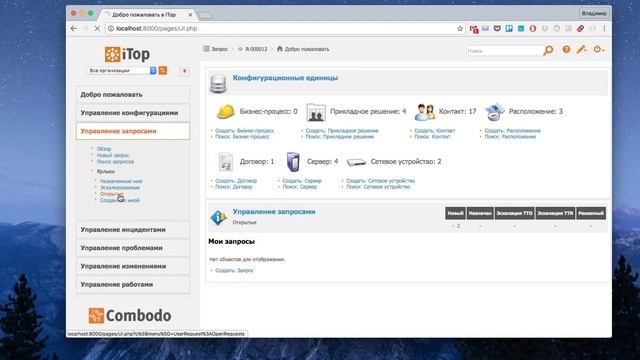The height and width of the screenshot is (360, 640).
Task: Click the R-000012 breadcrumb
Action: [x=253, y=49]
